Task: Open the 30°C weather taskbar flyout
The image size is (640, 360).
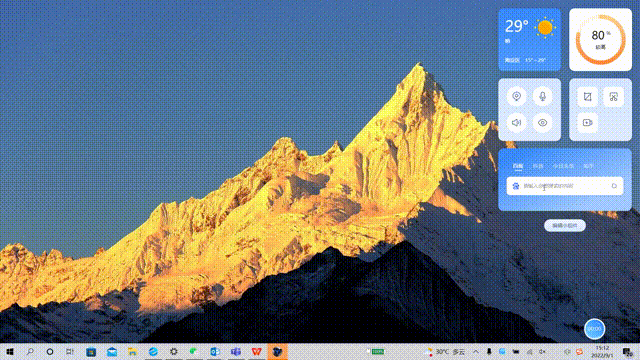Action: coord(444,351)
